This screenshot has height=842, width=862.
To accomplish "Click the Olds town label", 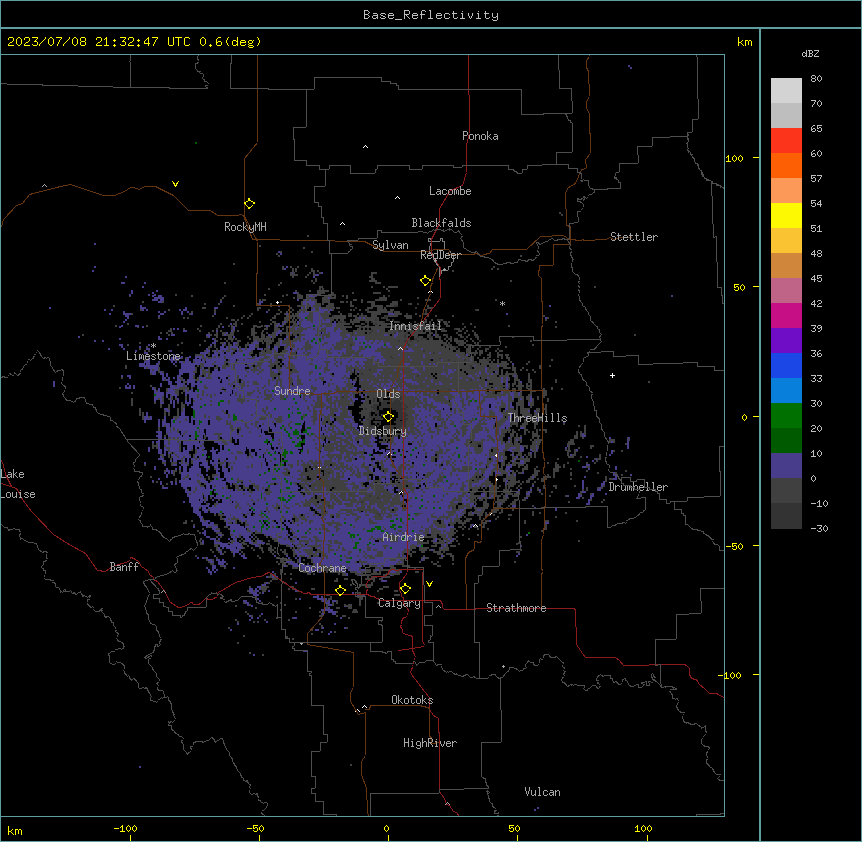I will (x=388, y=394).
